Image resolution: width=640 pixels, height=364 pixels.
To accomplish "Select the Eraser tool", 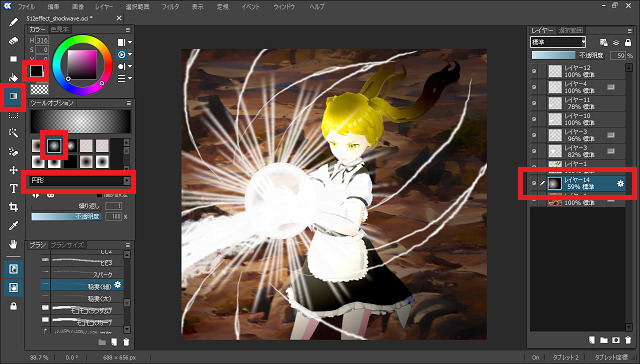I will (13, 40).
